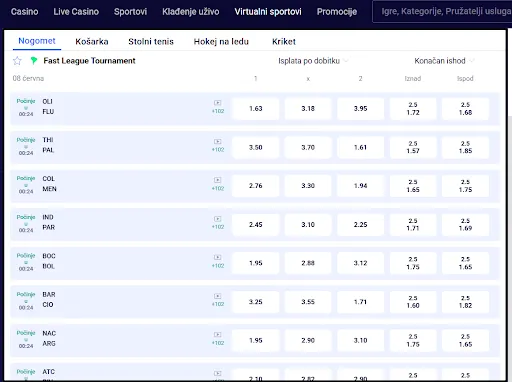Image resolution: width=512 pixels, height=382 pixels.
Task: Select under 2.5 at 1.68 for OLI-FLU
Action: pos(465,109)
